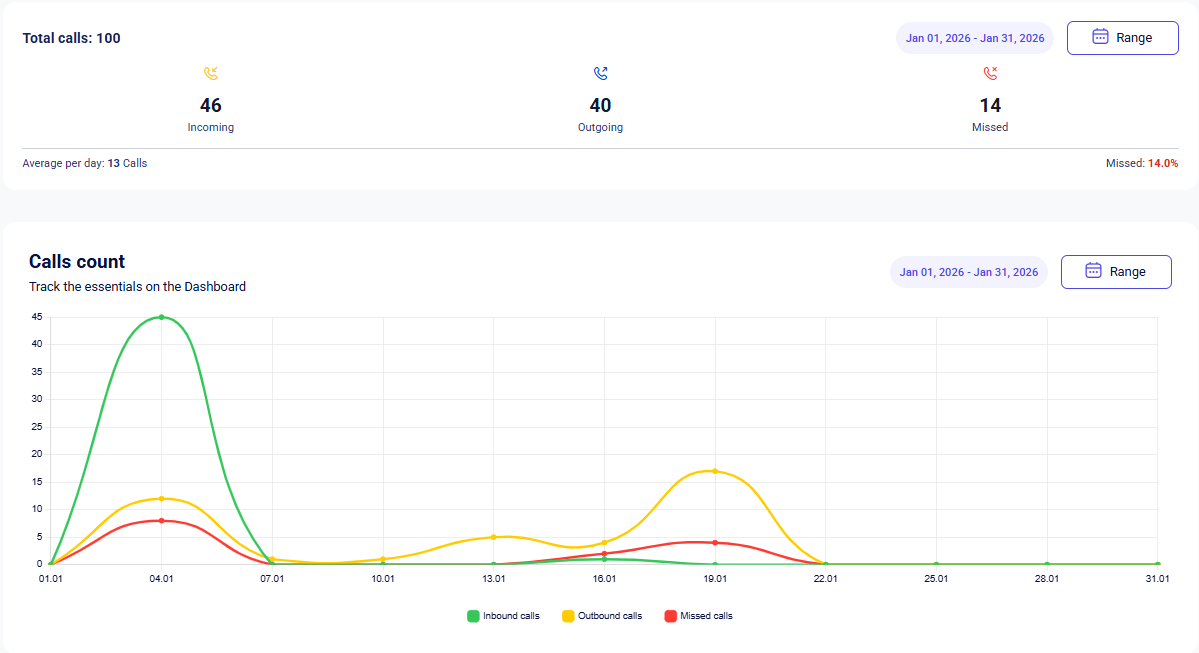Toggle the Inbound calls series label

point(511,616)
